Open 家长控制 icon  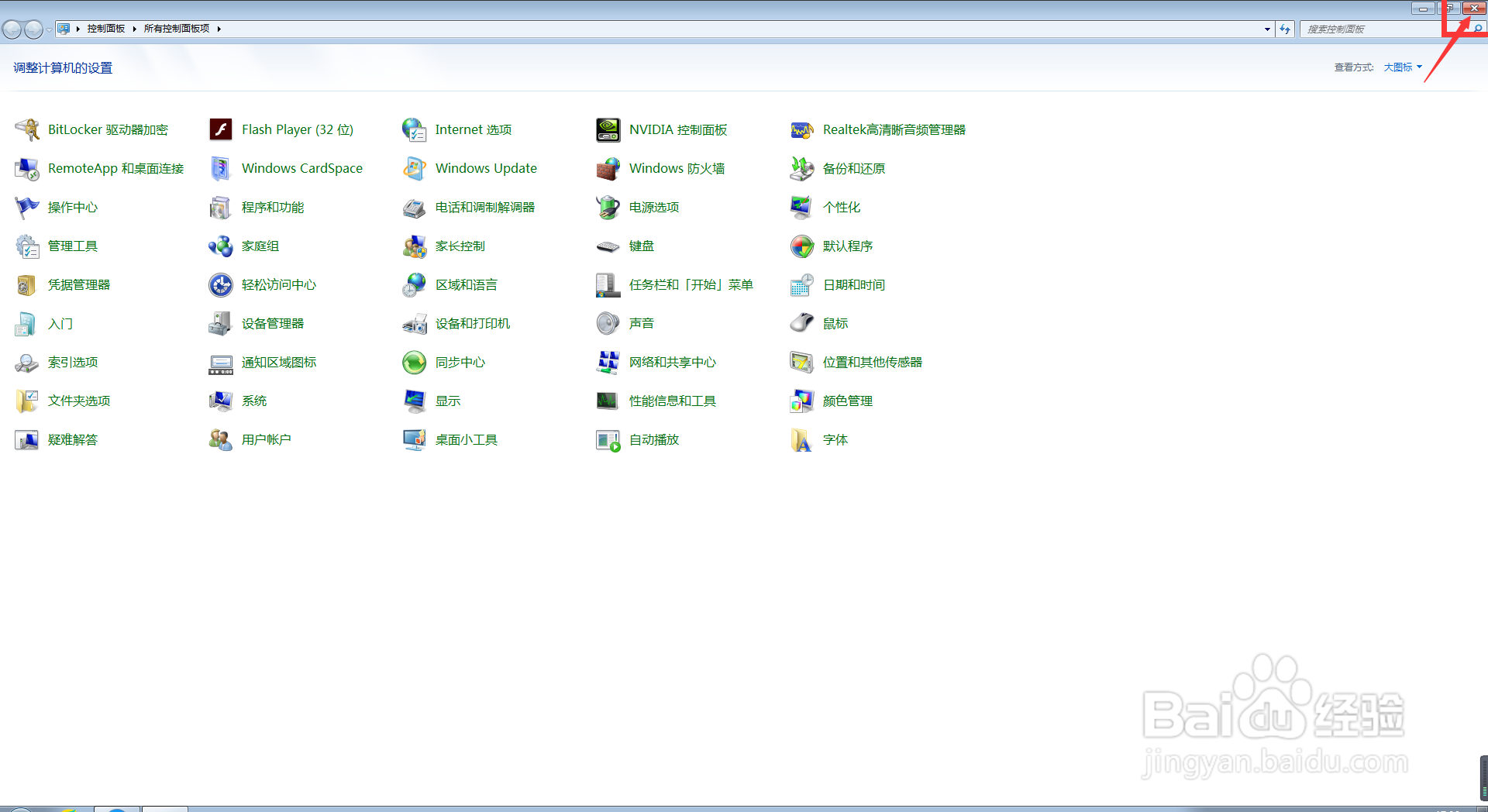pos(415,246)
